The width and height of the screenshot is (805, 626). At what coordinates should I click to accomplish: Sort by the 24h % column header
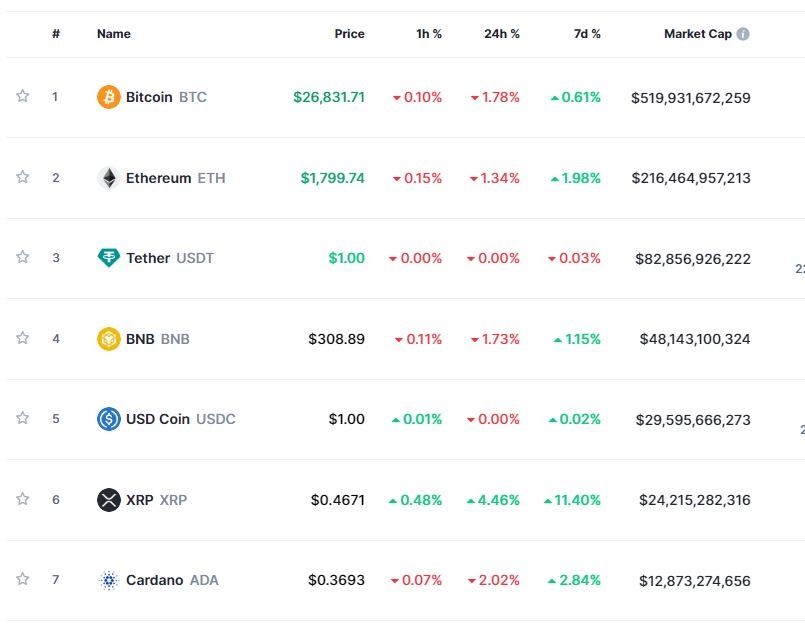[x=501, y=34]
